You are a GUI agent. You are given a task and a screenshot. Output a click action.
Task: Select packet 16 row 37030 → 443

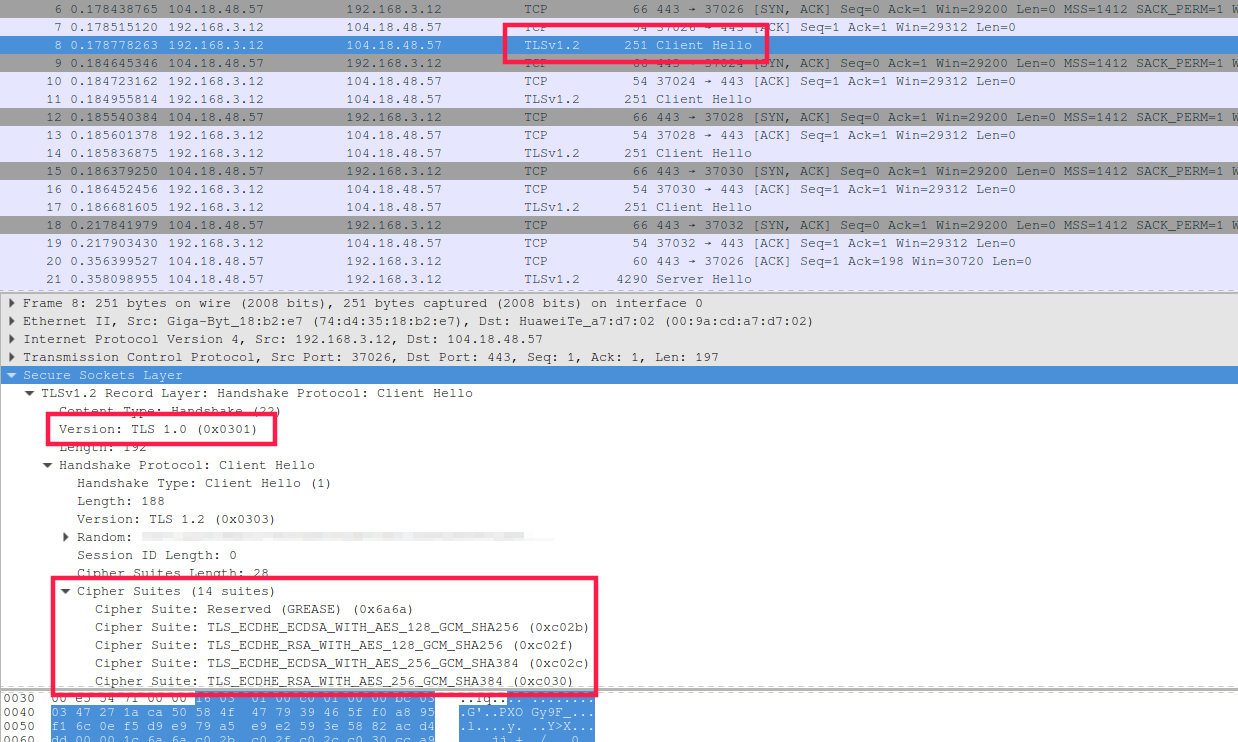point(619,189)
